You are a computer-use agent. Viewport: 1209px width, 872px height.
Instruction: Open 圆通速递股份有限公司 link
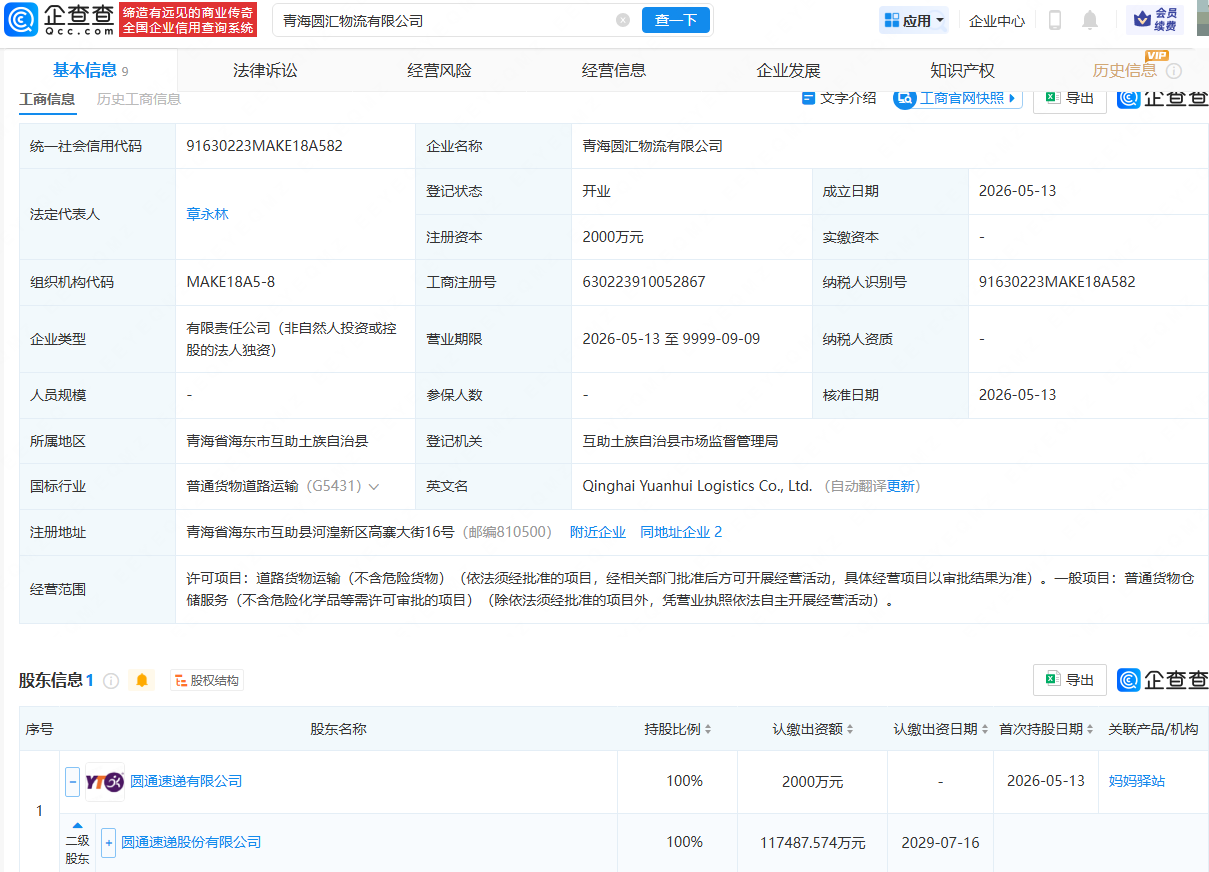pyautogui.click(x=191, y=842)
